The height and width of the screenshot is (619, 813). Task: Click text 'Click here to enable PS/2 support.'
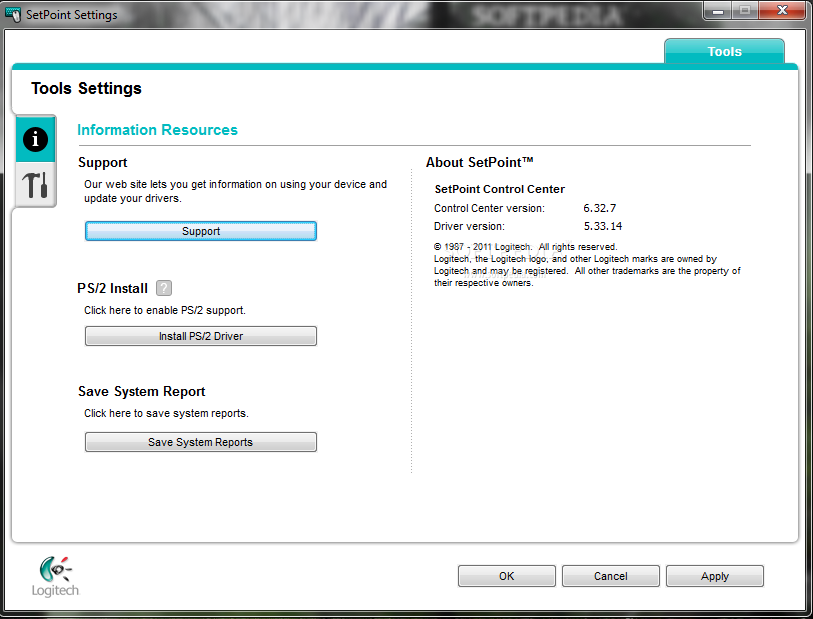coord(165,311)
